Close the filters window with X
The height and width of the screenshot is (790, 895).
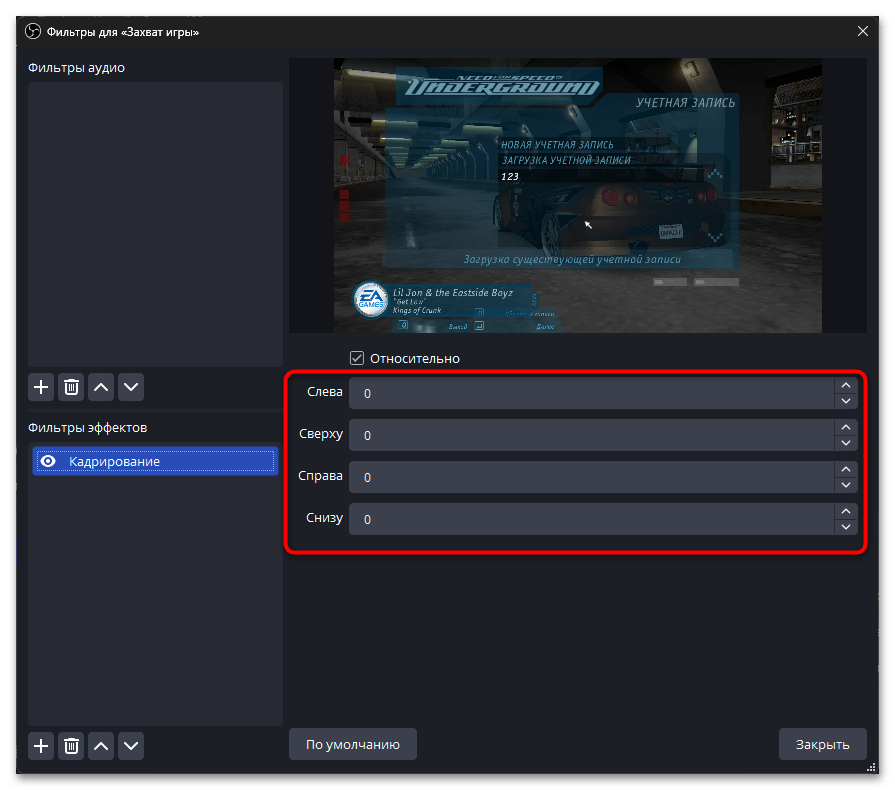pos(862,31)
